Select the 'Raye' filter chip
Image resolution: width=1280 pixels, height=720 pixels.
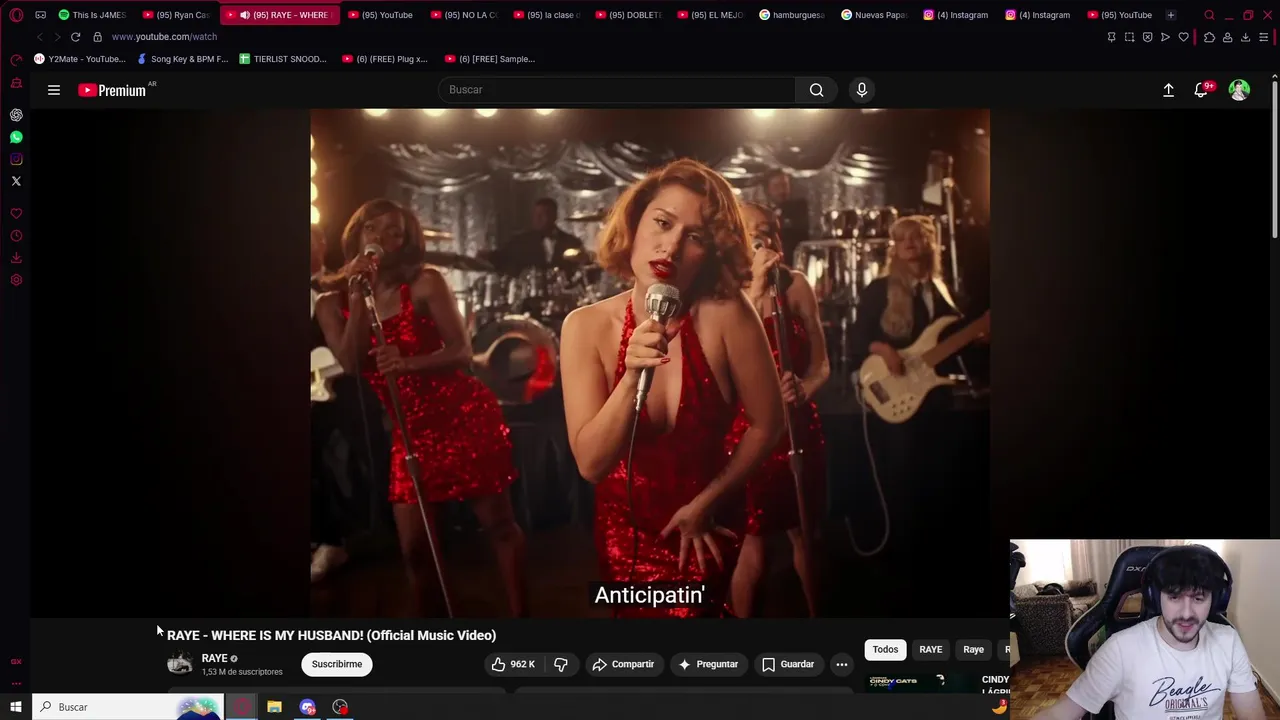pyautogui.click(x=974, y=650)
